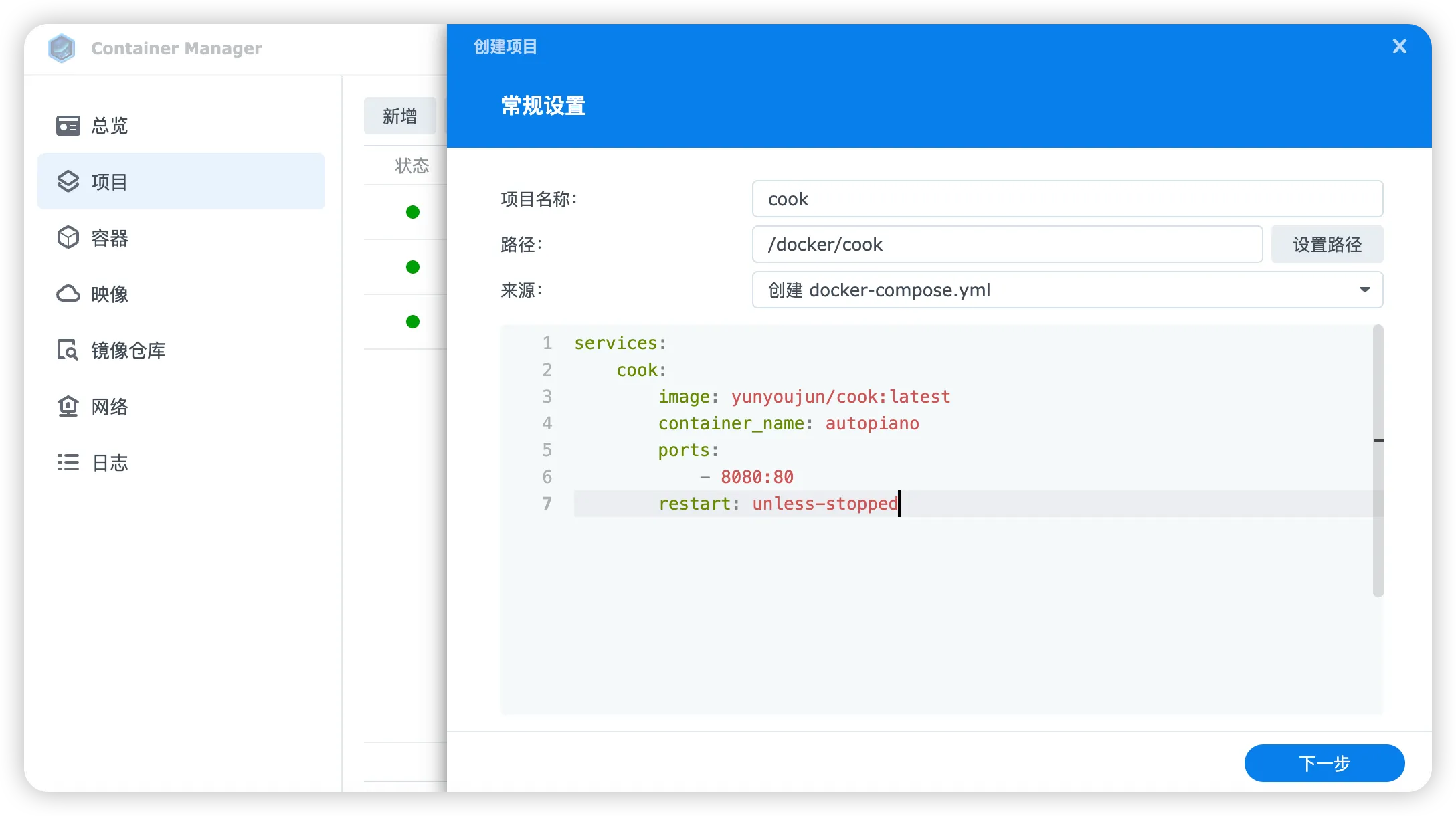Open the 总览 overview section

click(x=181, y=126)
